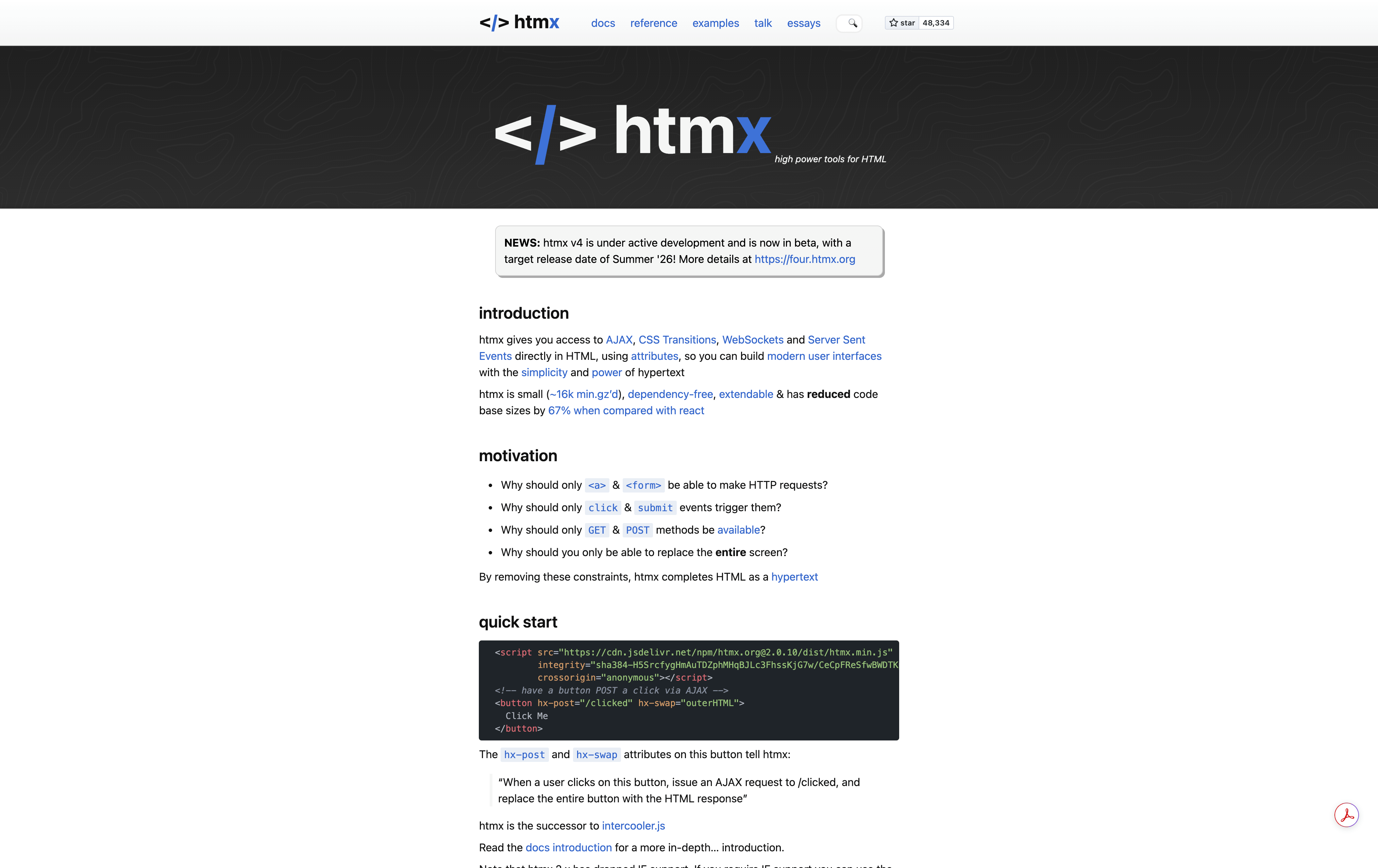Viewport: 1378px width, 868px height.
Task: Click the <form> code link
Action: coord(643,485)
